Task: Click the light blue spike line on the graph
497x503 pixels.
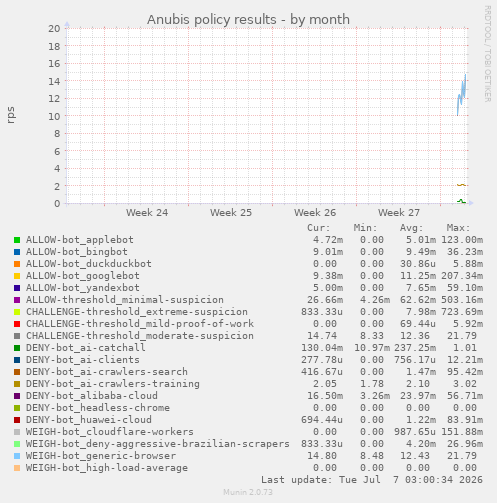Action: point(462,95)
